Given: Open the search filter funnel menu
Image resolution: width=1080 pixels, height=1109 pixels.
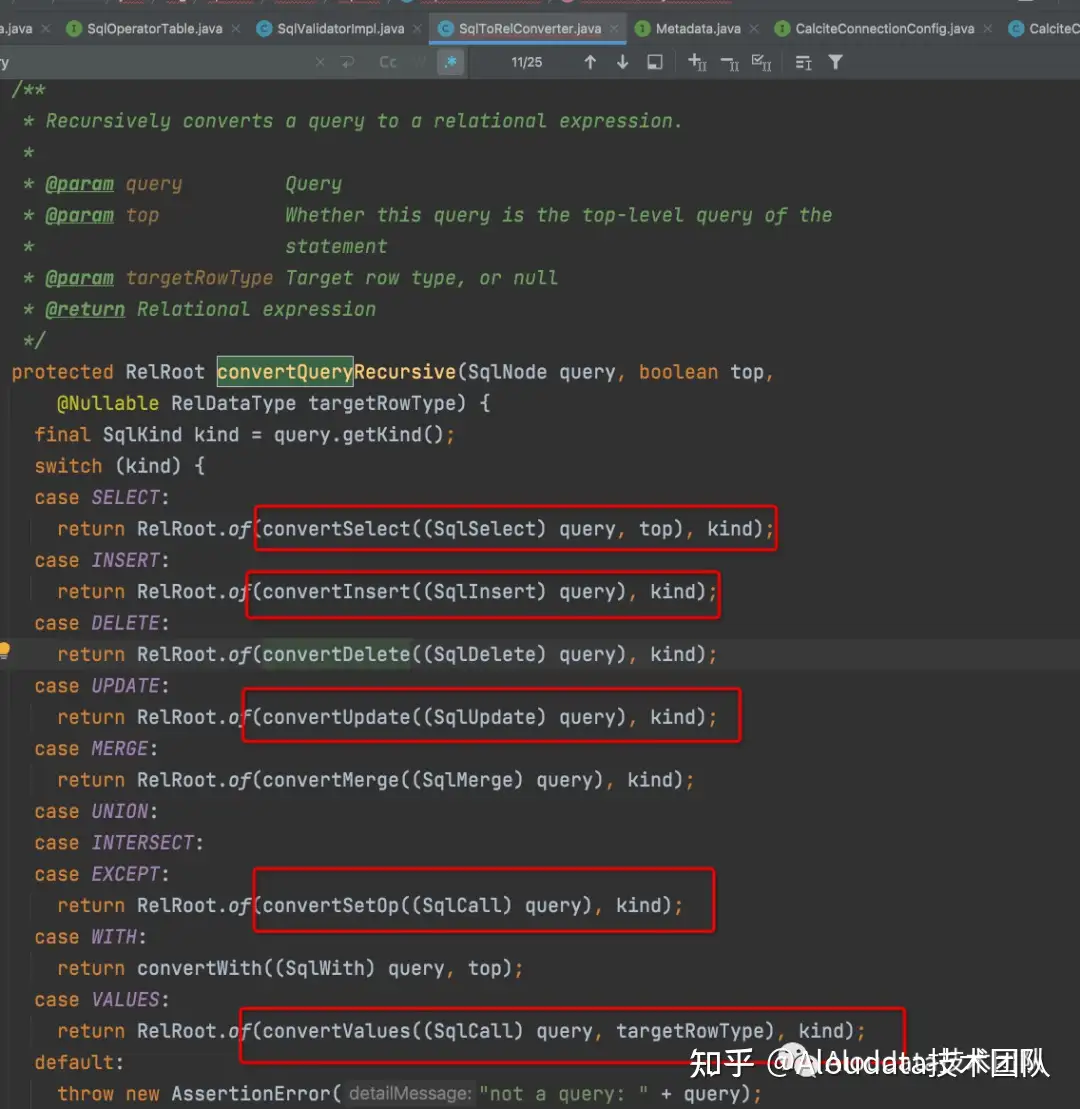Looking at the screenshot, I should click(836, 62).
